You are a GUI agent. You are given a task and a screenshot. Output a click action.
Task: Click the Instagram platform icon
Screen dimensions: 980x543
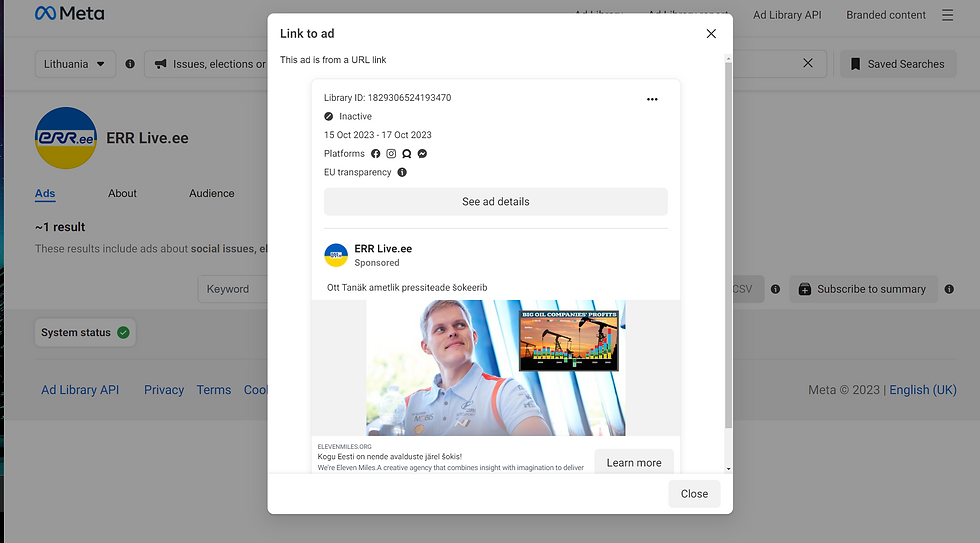391,154
